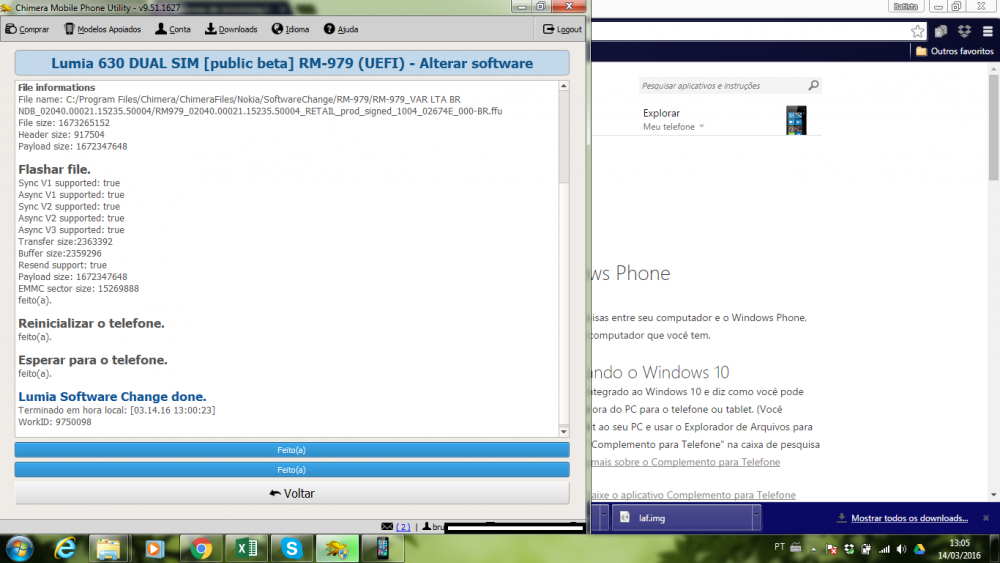This screenshot has height=563, width=1000.
Task: Click the bookmark star in browser address bar
Action: (x=917, y=31)
